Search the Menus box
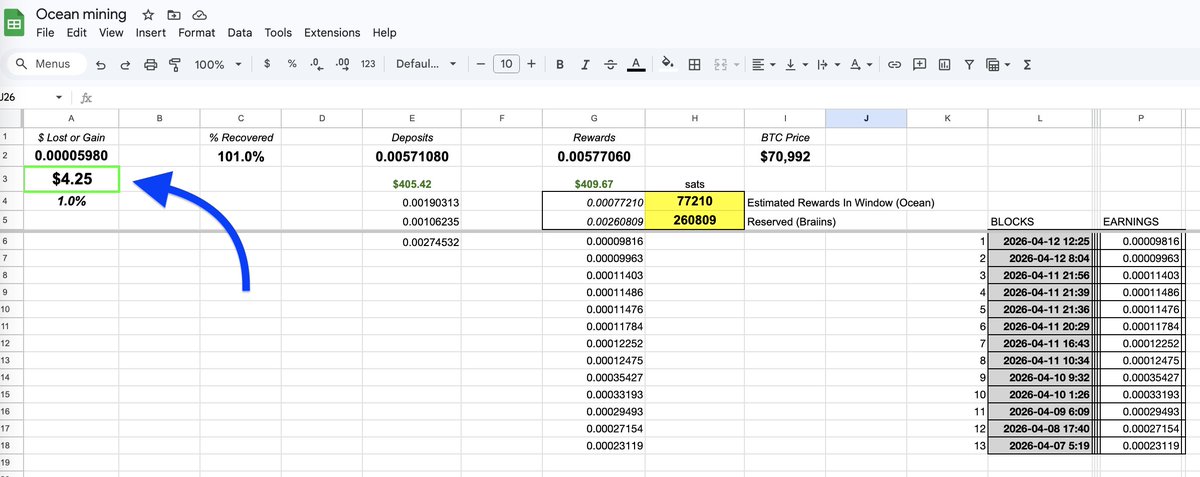 (45, 64)
